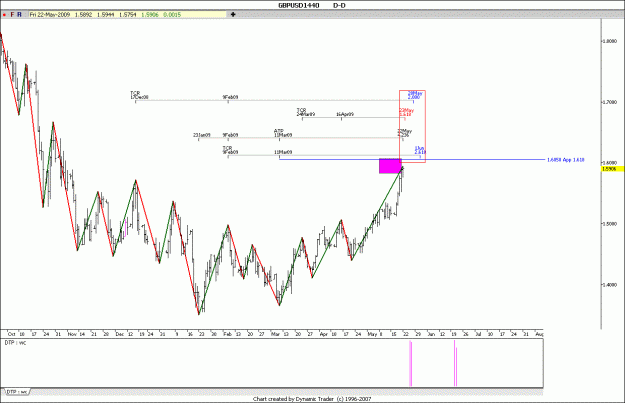
Task: Click the TCR 24Mar09 time projection label
Action: (306, 112)
